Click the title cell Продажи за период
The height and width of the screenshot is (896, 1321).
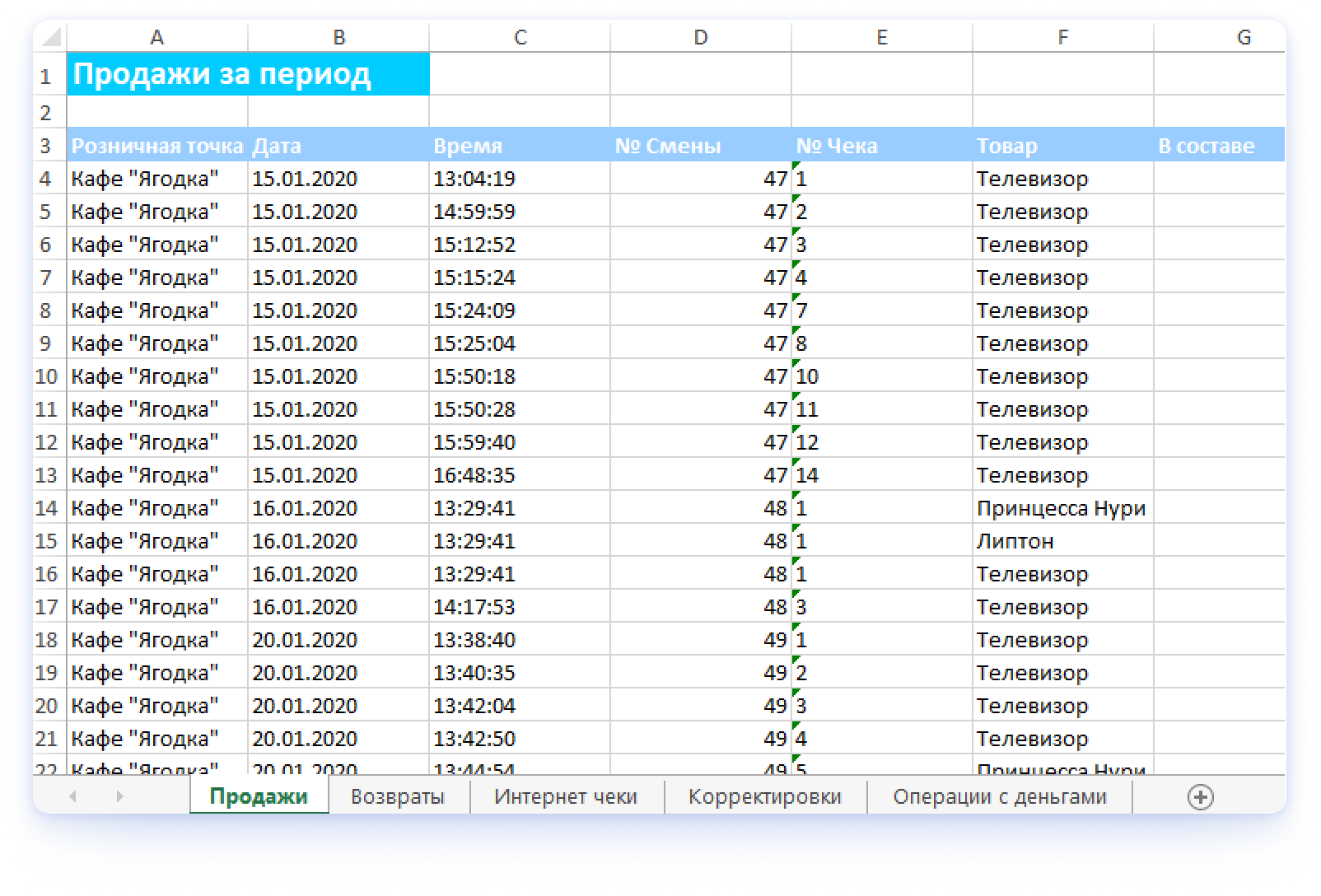248,74
